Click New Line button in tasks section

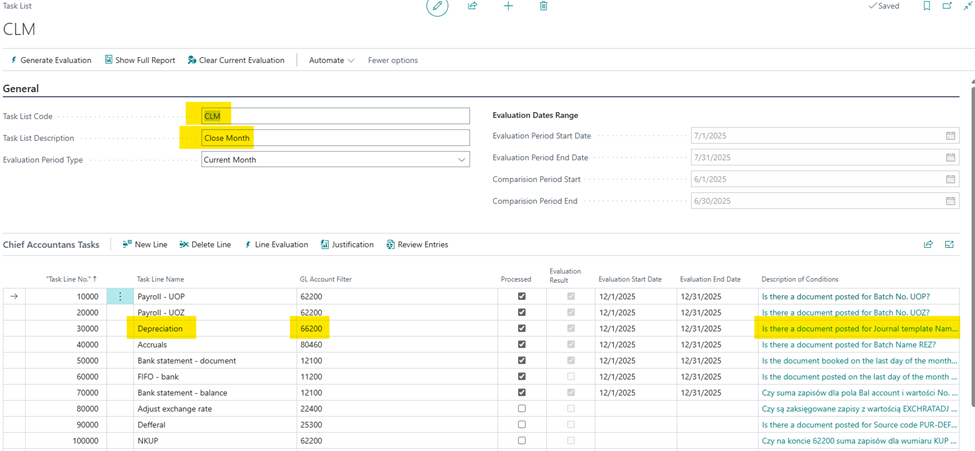pos(145,245)
